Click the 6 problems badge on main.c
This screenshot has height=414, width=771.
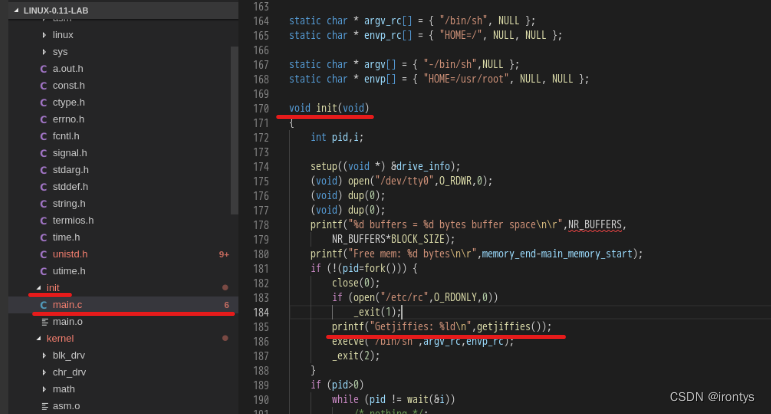coord(227,305)
